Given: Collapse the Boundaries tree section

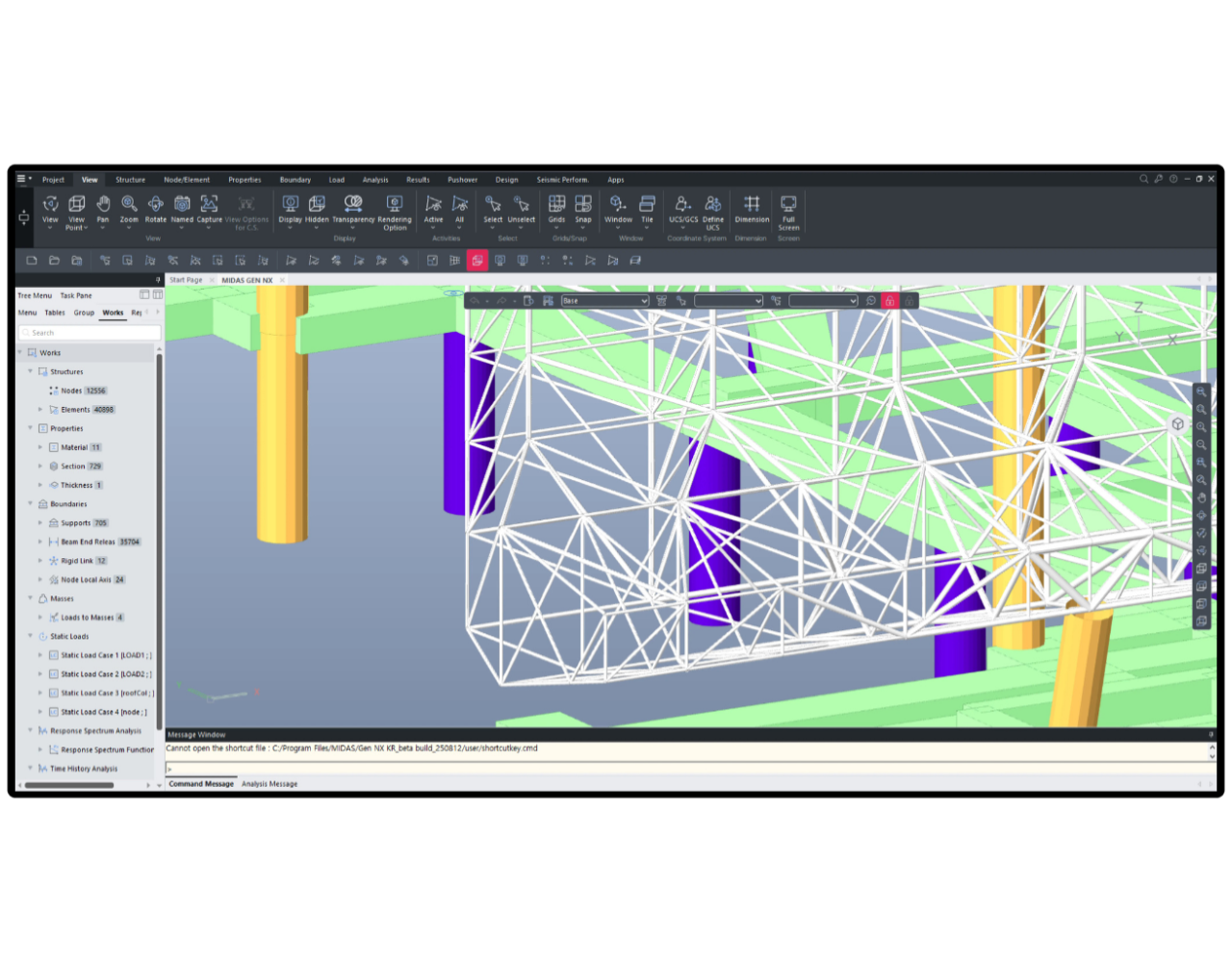Looking at the screenshot, I should point(30,504).
